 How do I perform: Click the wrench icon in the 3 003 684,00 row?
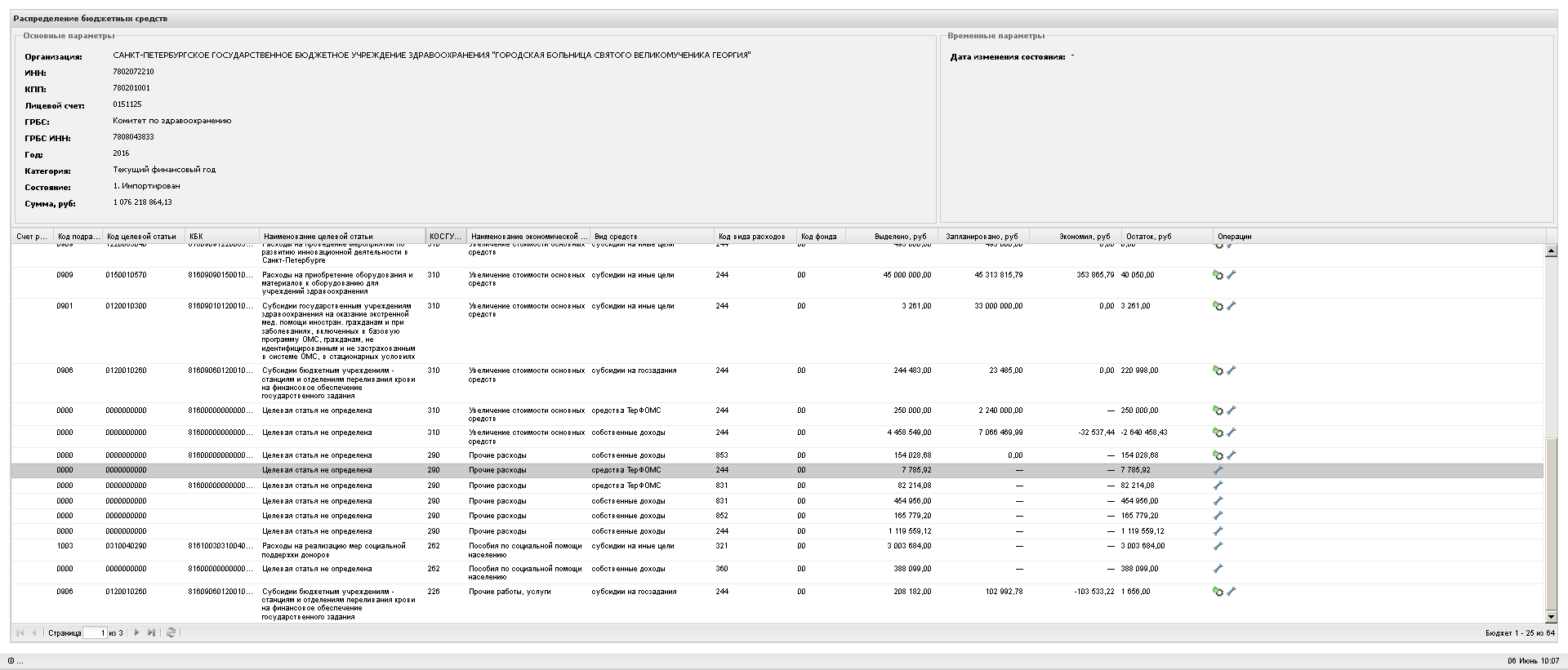1218,546
